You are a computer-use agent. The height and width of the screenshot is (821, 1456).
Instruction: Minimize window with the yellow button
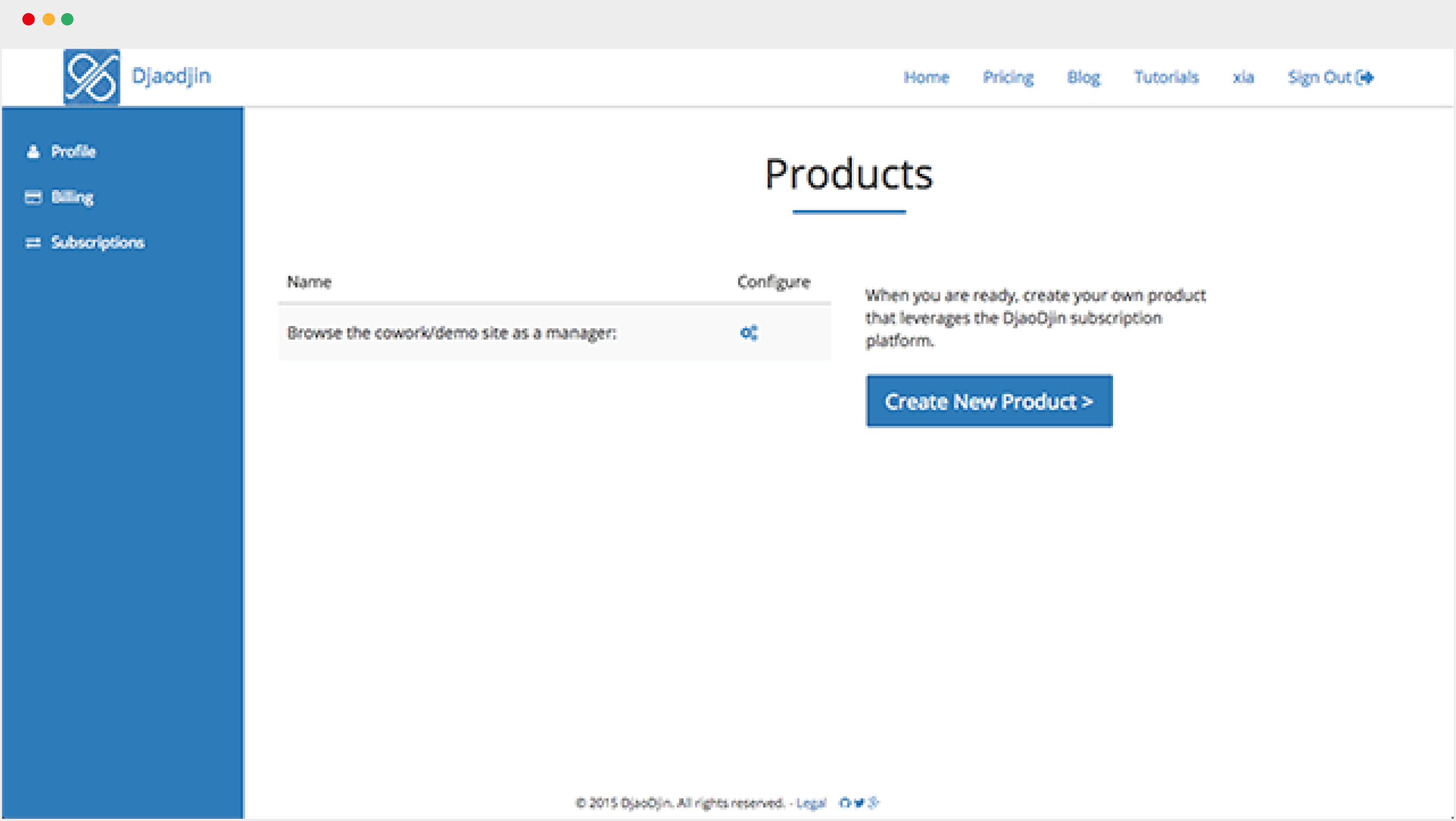[49, 20]
